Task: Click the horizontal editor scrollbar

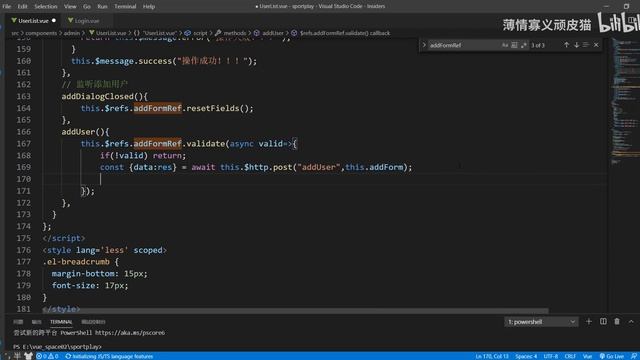Action: click(296, 311)
